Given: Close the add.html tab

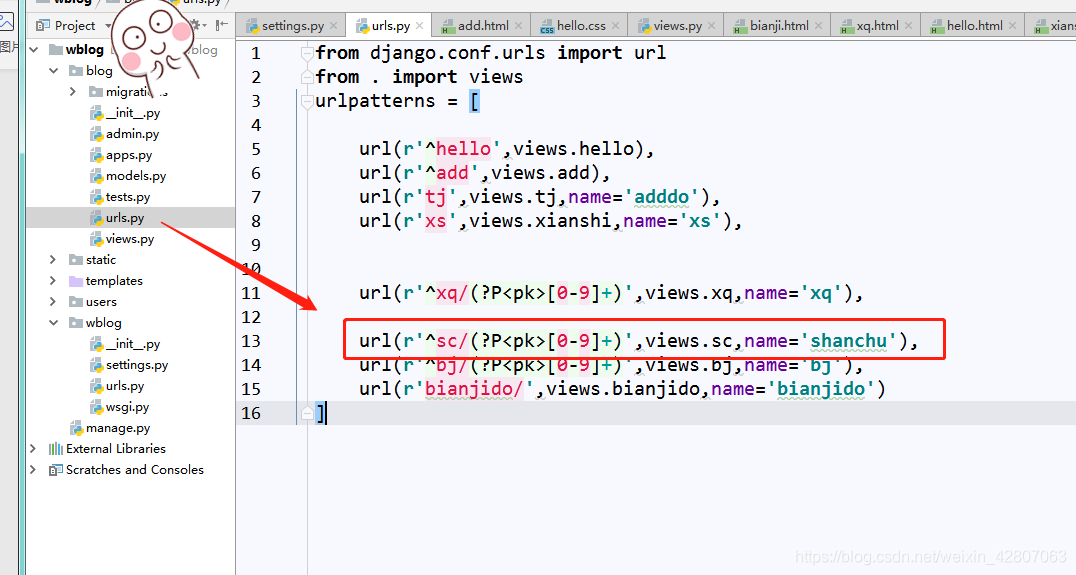Looking at the screenshot, I should tap(518, 26).
